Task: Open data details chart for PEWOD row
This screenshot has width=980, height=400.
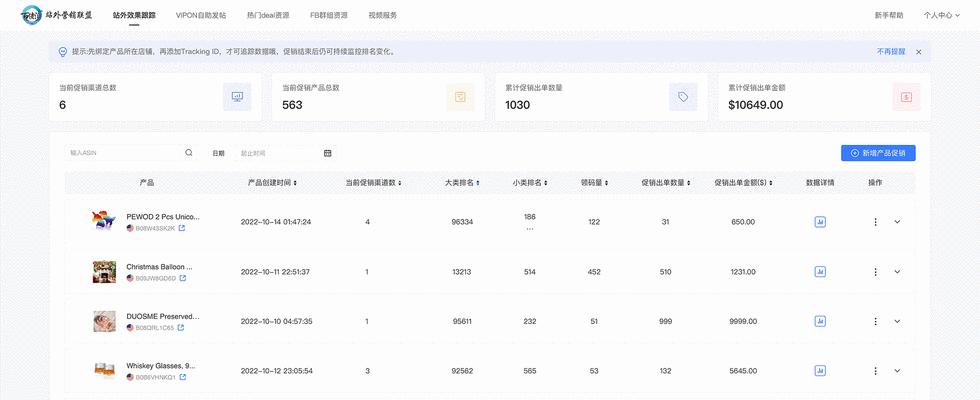Action: [x=820, y=222]
